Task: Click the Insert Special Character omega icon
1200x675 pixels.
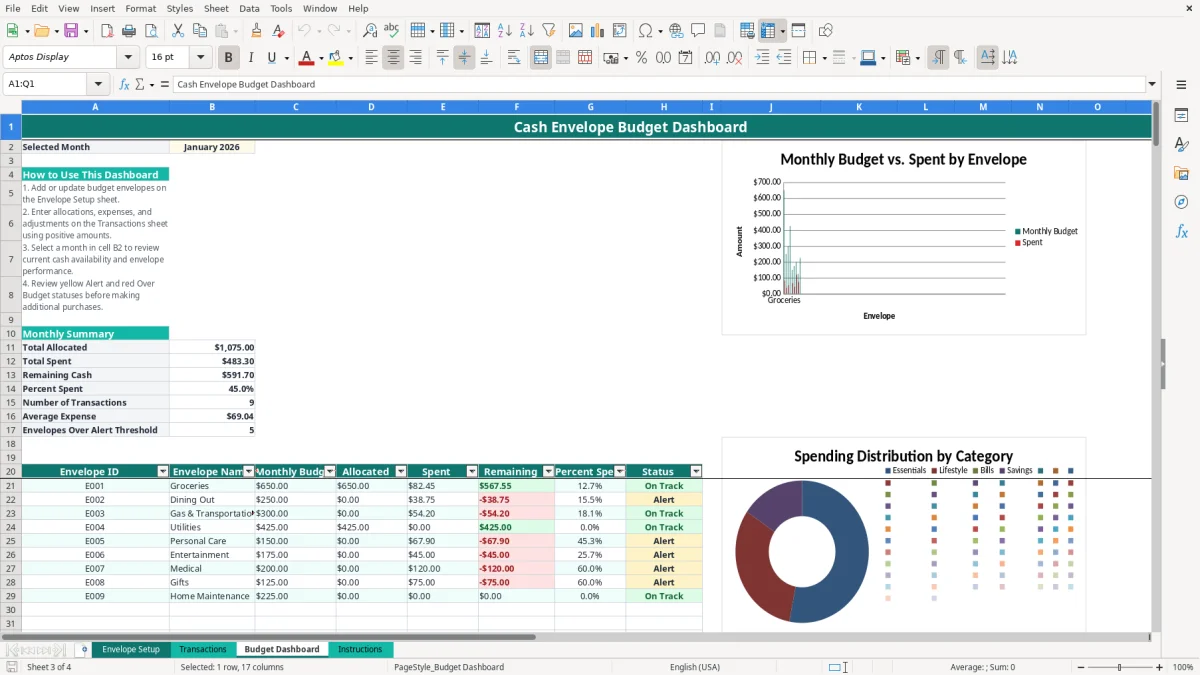Action: [x=645, y=31]
